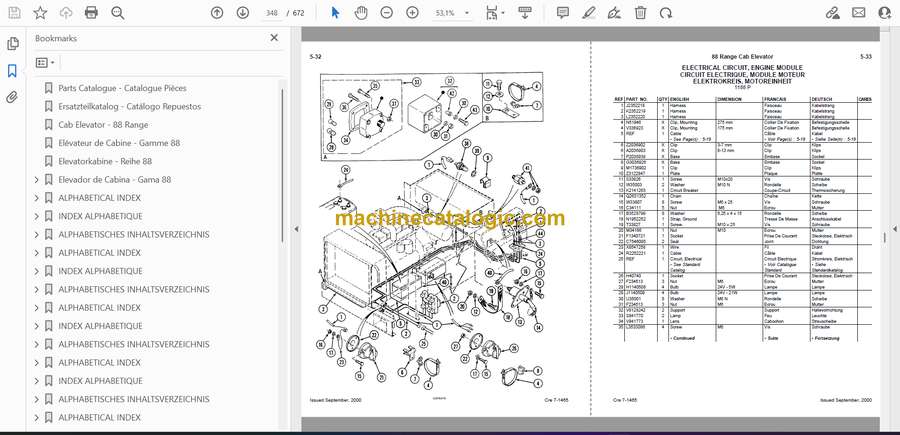Rotate the page view
900x435 pixels.
point(666,13)
